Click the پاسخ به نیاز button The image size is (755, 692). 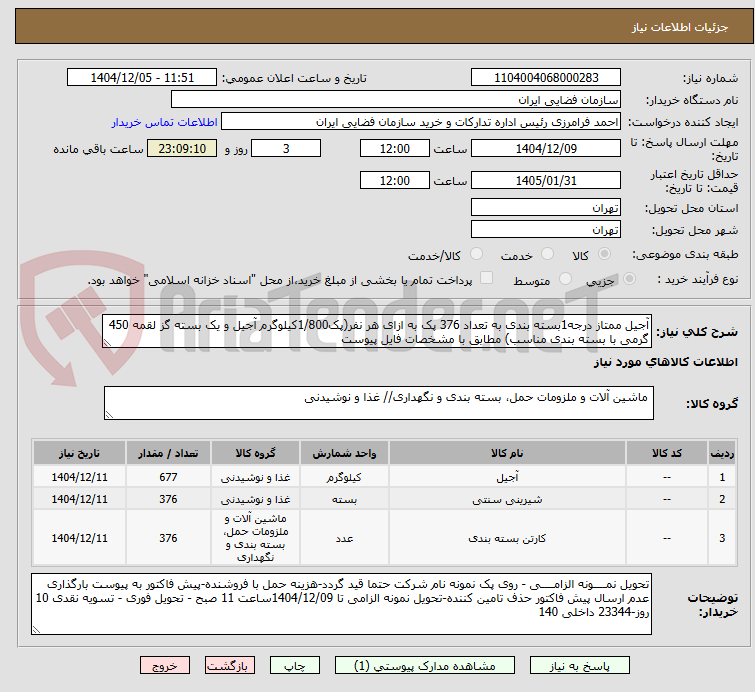pos(579,666)
